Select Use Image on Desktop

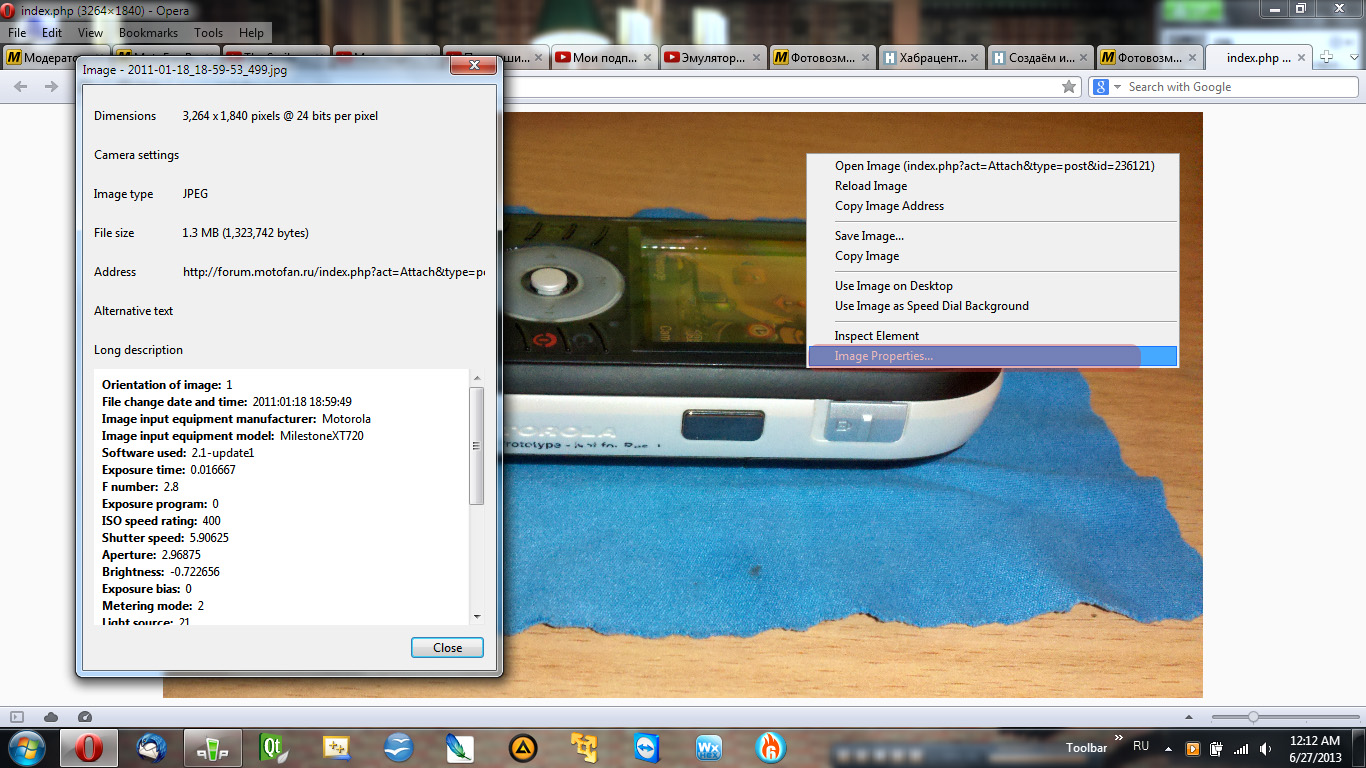click(993, 286)
